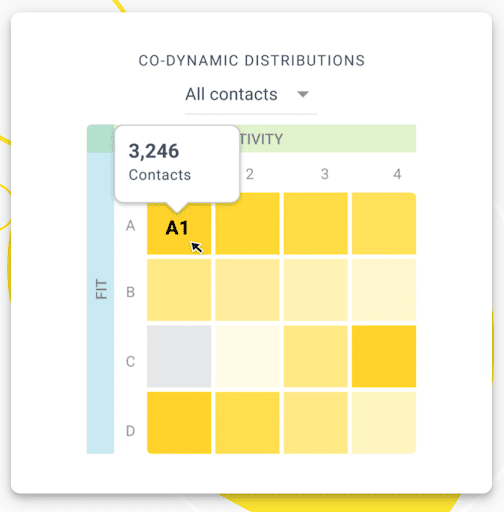Click the 3,246 Contacts tooltip
Viewport: 504px width, 512px height.
(177, 164)
